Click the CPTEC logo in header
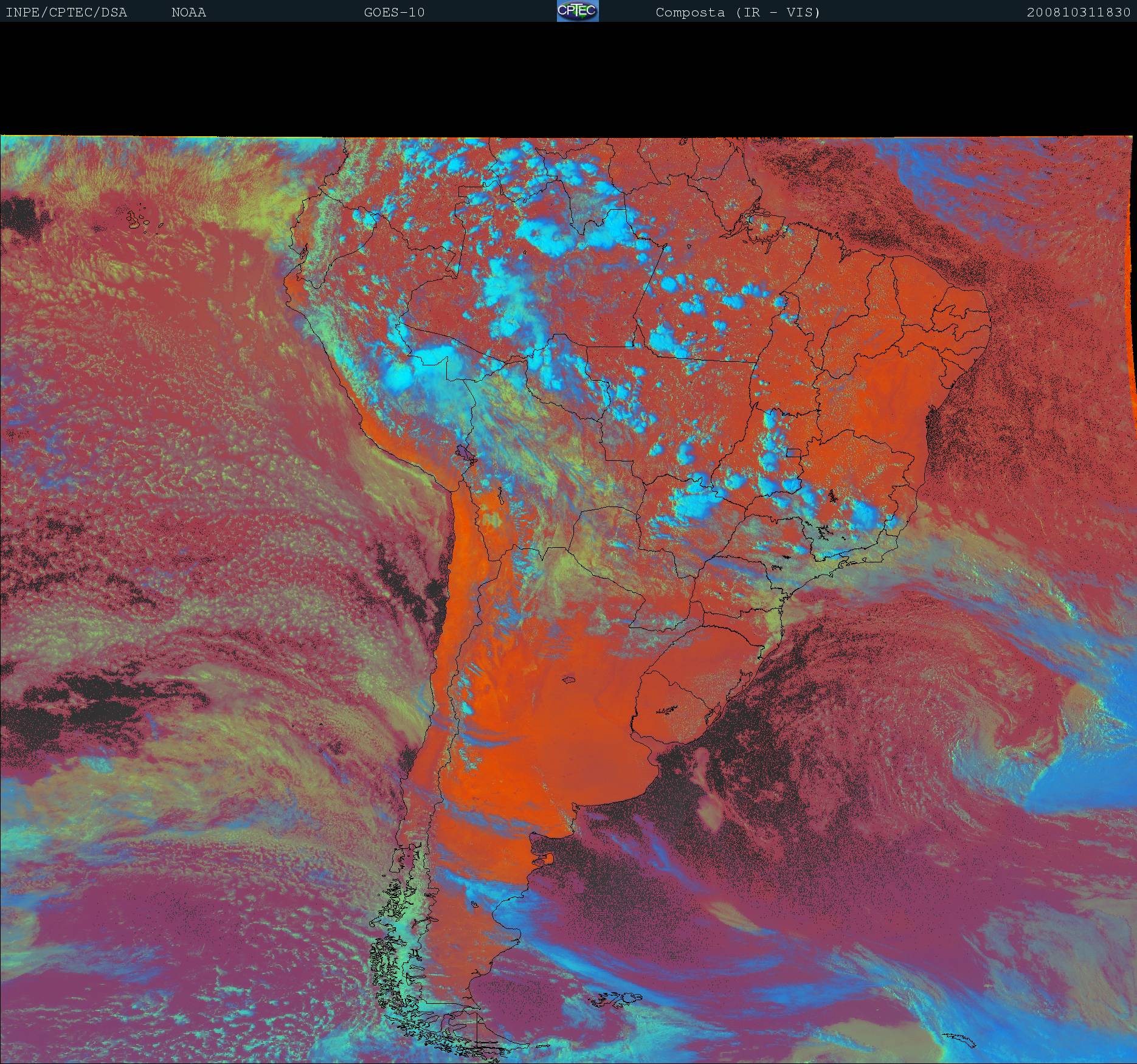 pyautogui.click(x=577, y=12)
